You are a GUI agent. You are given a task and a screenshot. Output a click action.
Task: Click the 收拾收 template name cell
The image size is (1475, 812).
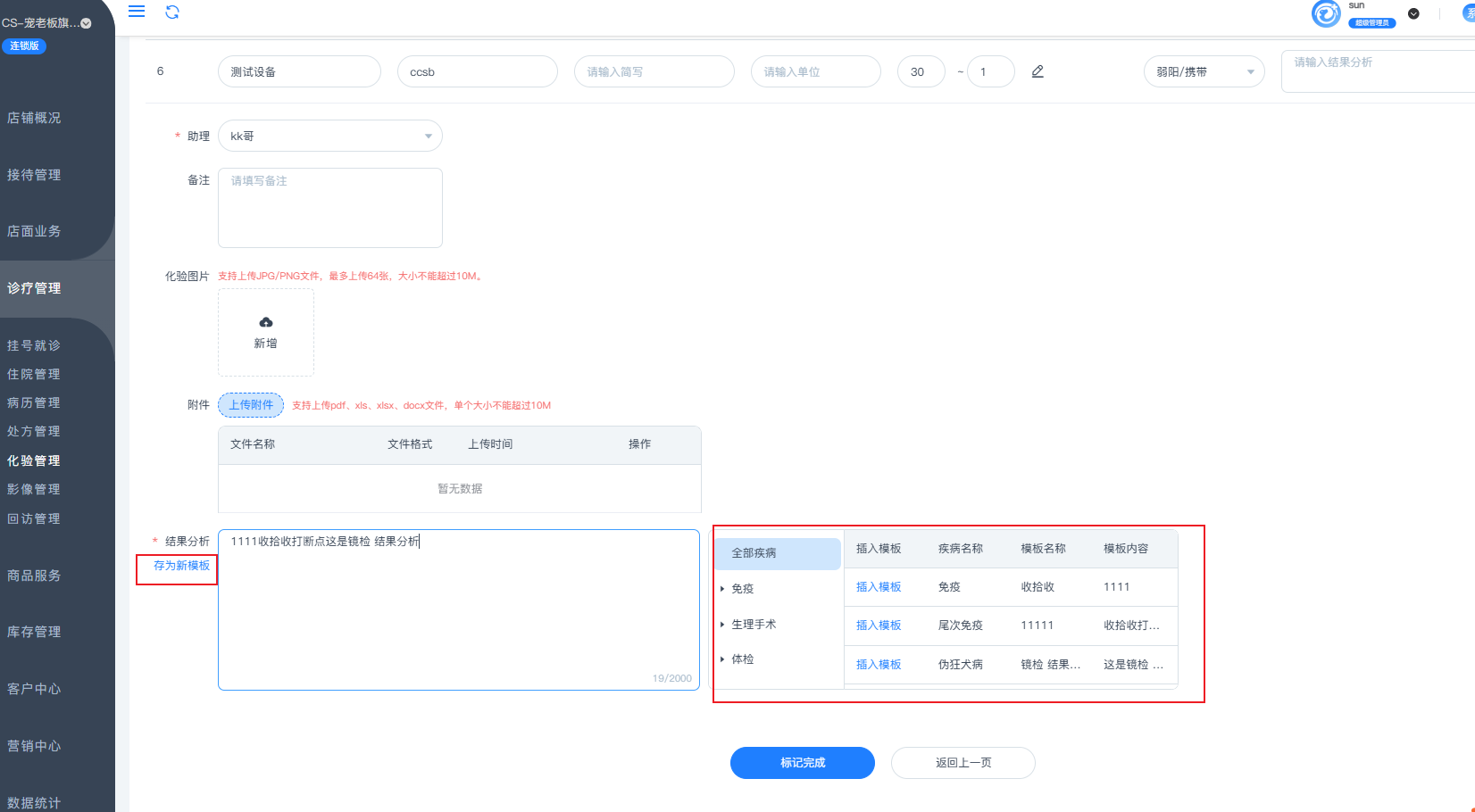pyautogui.click(x=1037, y=587)
